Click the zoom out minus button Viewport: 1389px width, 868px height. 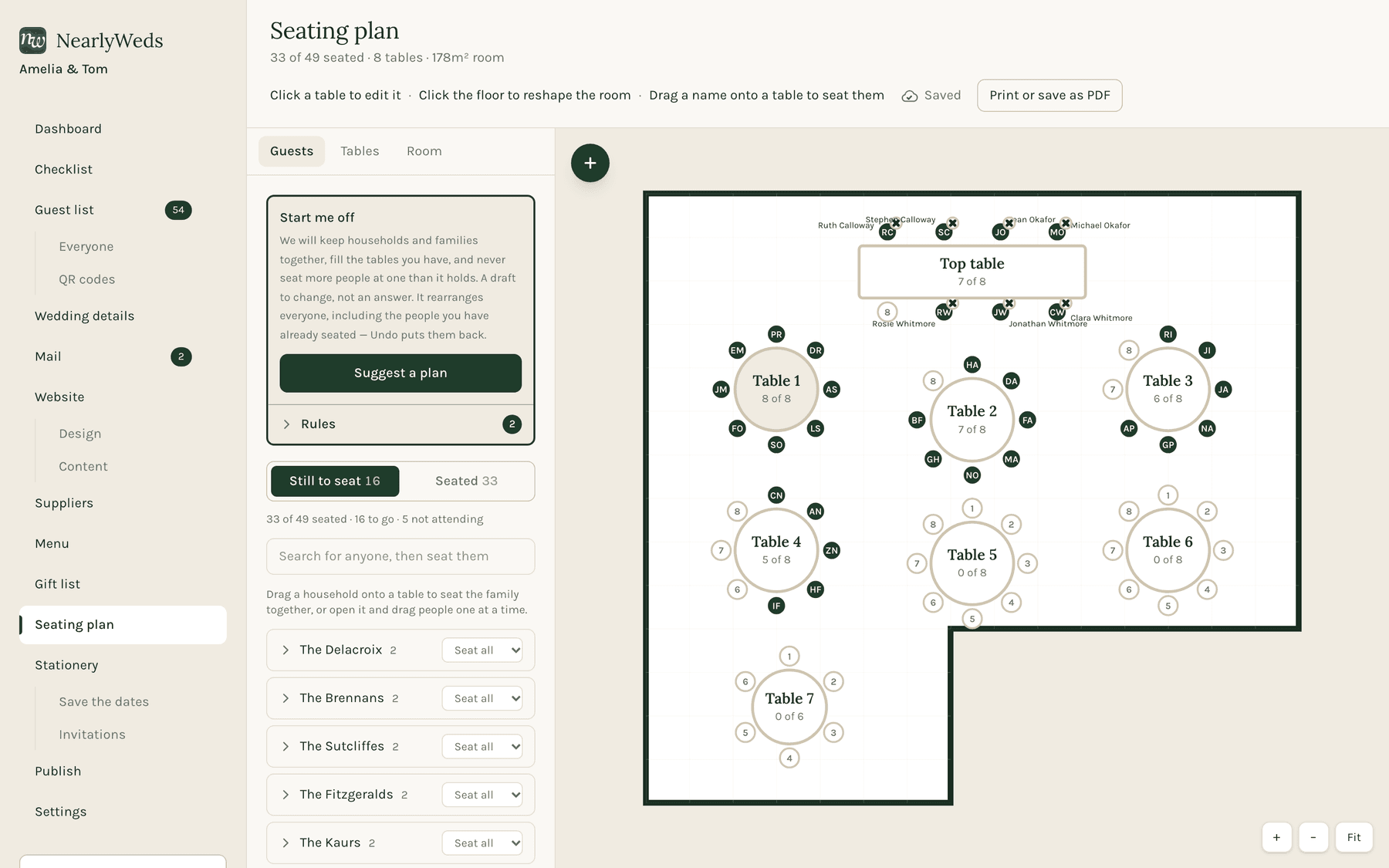[1313, 837]
